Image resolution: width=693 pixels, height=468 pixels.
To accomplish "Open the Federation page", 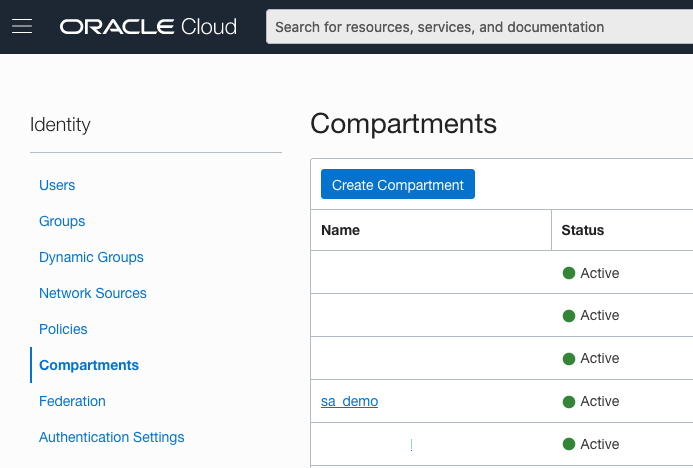I will (72, 401).
